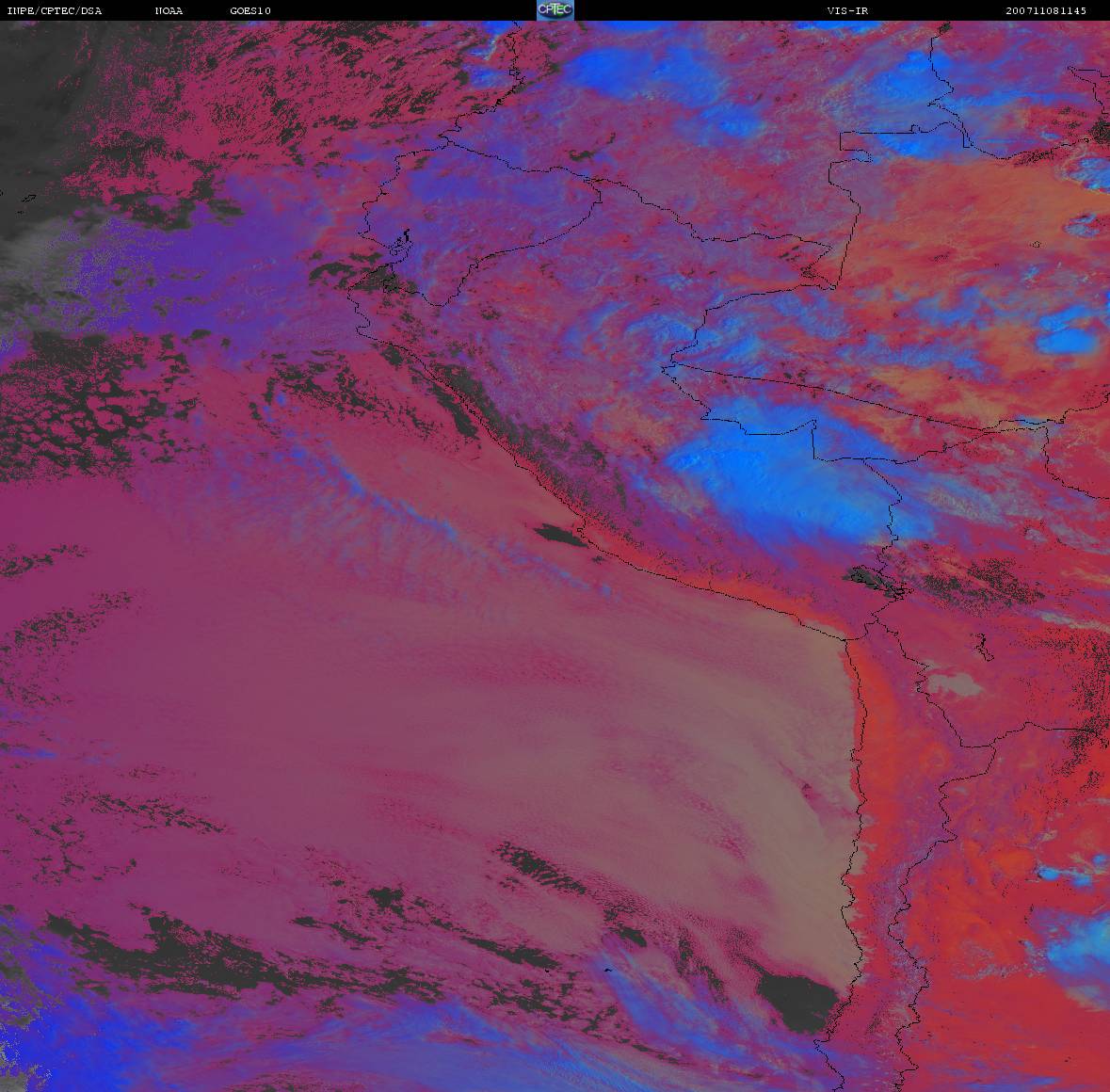This screenshot has width=1110, height=1092.
Task: Select the INPE/CPTEC/DSA header label
Action: [55, 10]
